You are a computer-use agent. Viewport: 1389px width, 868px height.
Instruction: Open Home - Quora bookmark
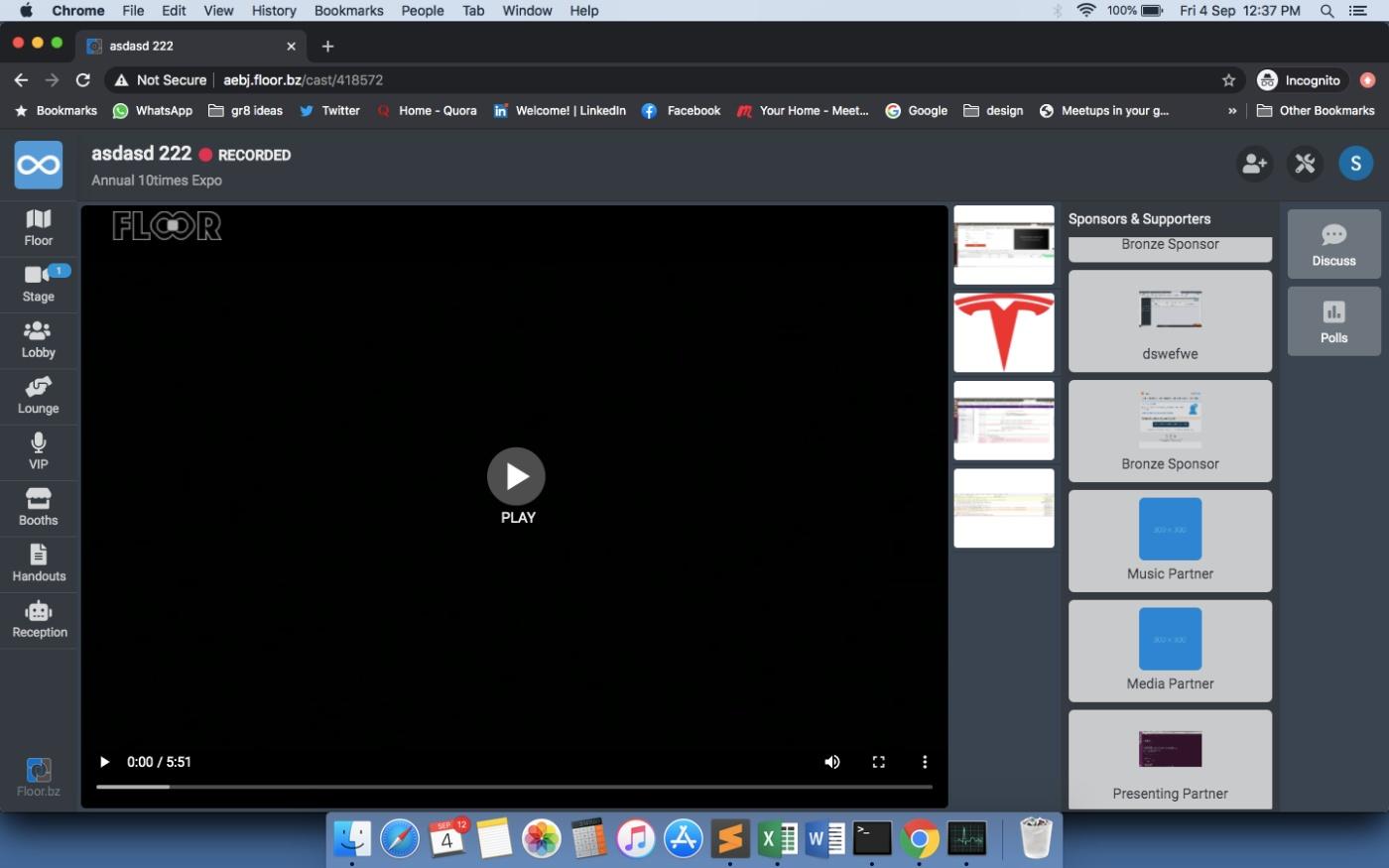(x=427, y=111)
